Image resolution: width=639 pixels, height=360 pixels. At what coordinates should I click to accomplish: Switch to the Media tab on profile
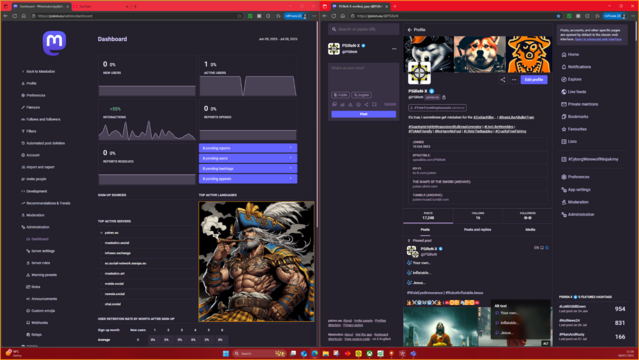pyautogui.click(x=530, y=230)
